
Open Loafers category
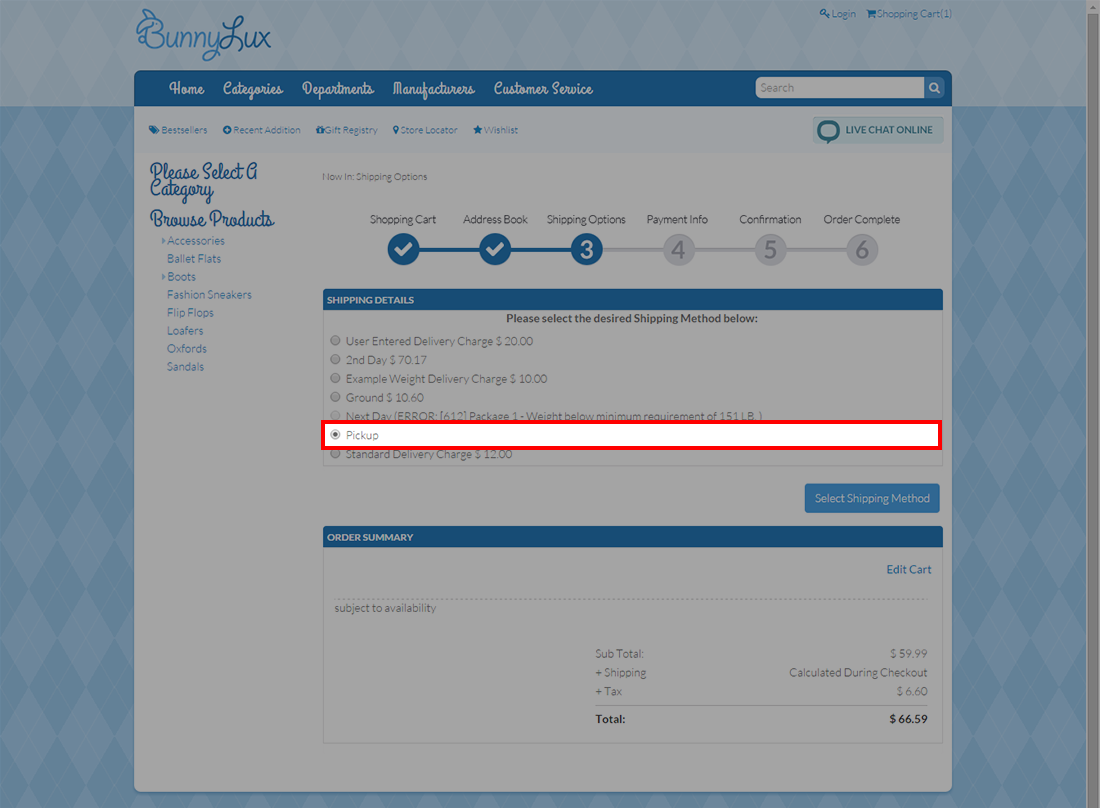185,330
